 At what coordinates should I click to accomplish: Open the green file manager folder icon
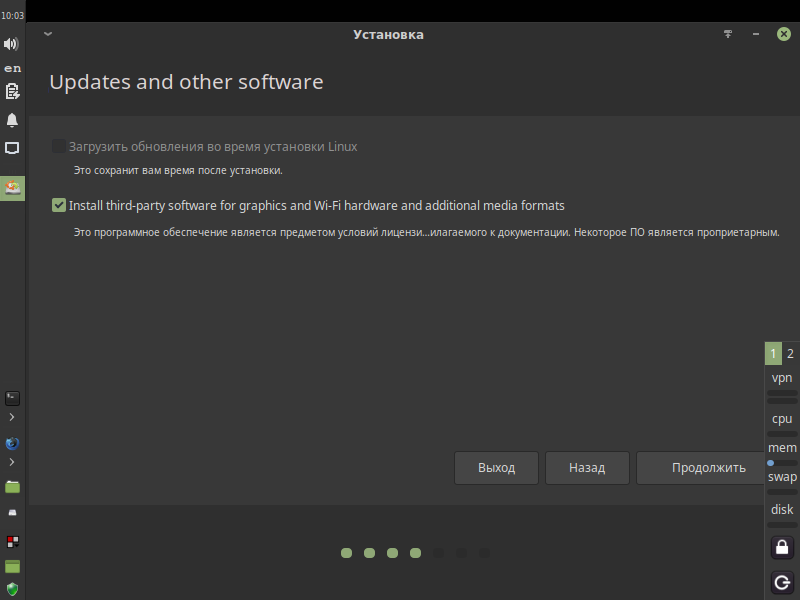click(12, 487)
